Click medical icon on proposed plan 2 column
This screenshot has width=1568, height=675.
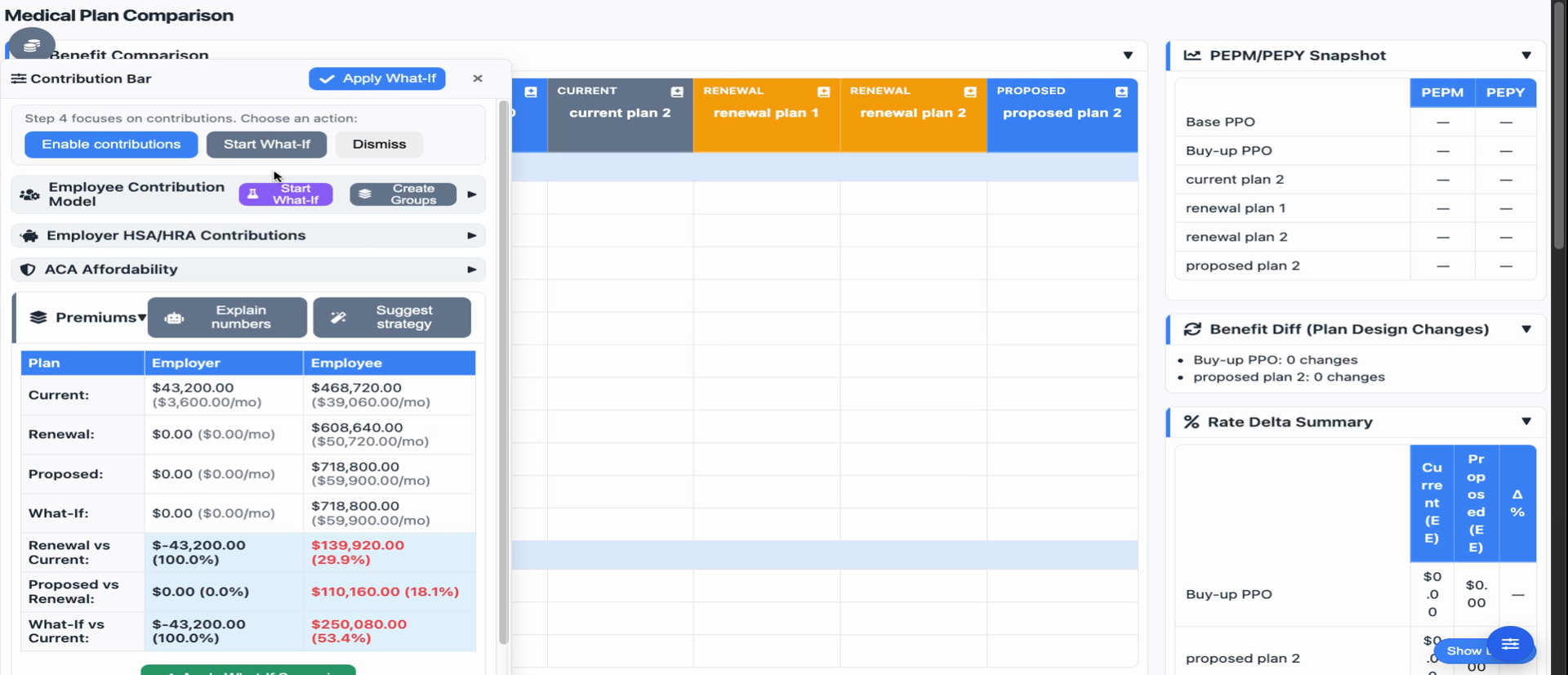point(1121,92)
